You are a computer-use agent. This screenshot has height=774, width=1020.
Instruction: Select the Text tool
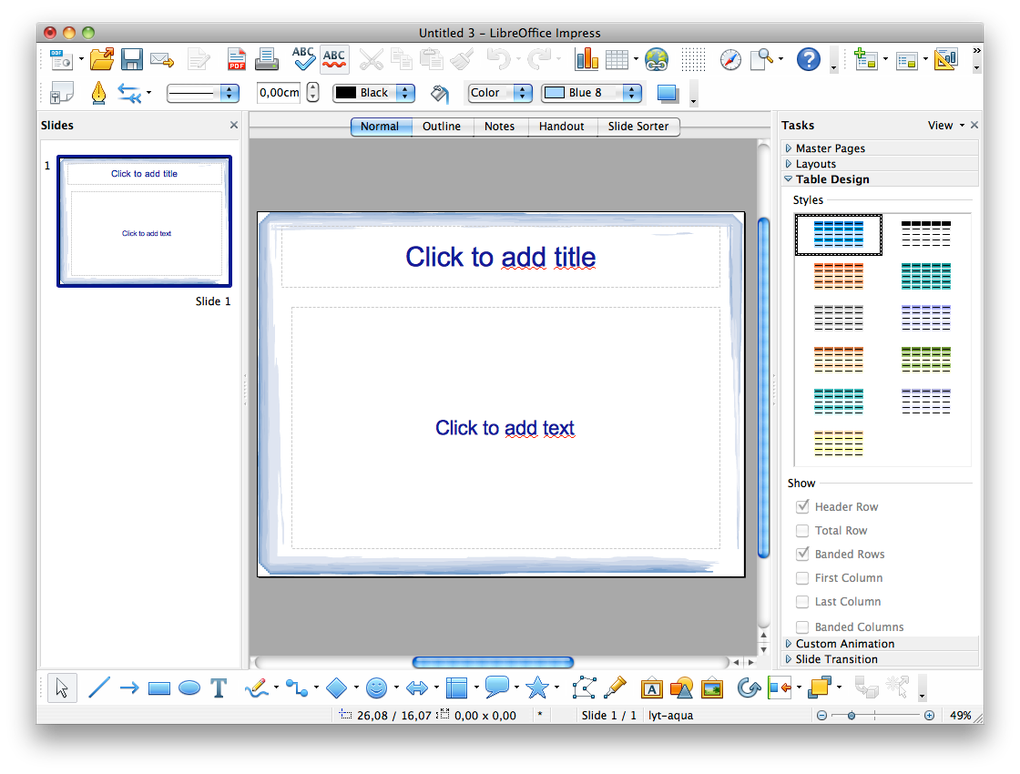(x=219, y=687)
